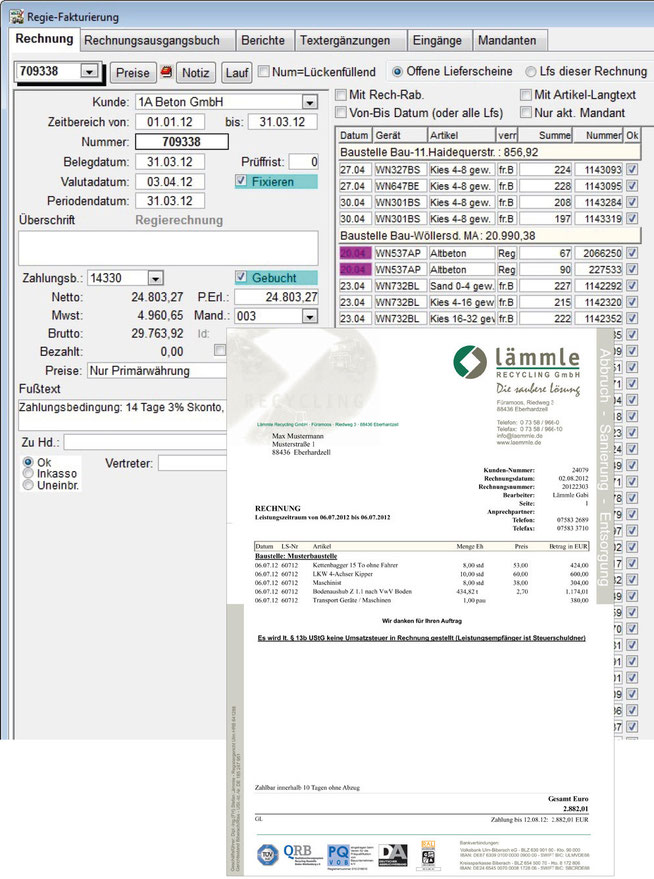The height and width of the screenshot is (879, 654).
Task: Click the Valutadatum field 03.04.12
Action: [x=170, y=182]
